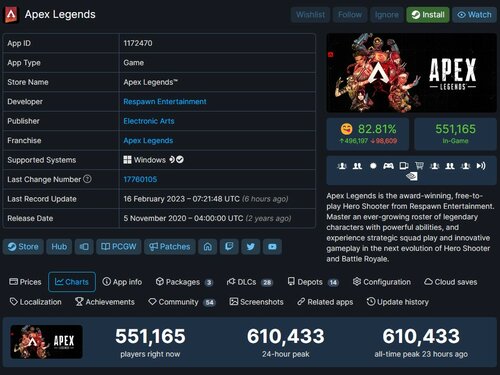This screenshot has height=375, width=500.
Task: Click the audio broadcast speaker category icon
Action: pos(481,166)
